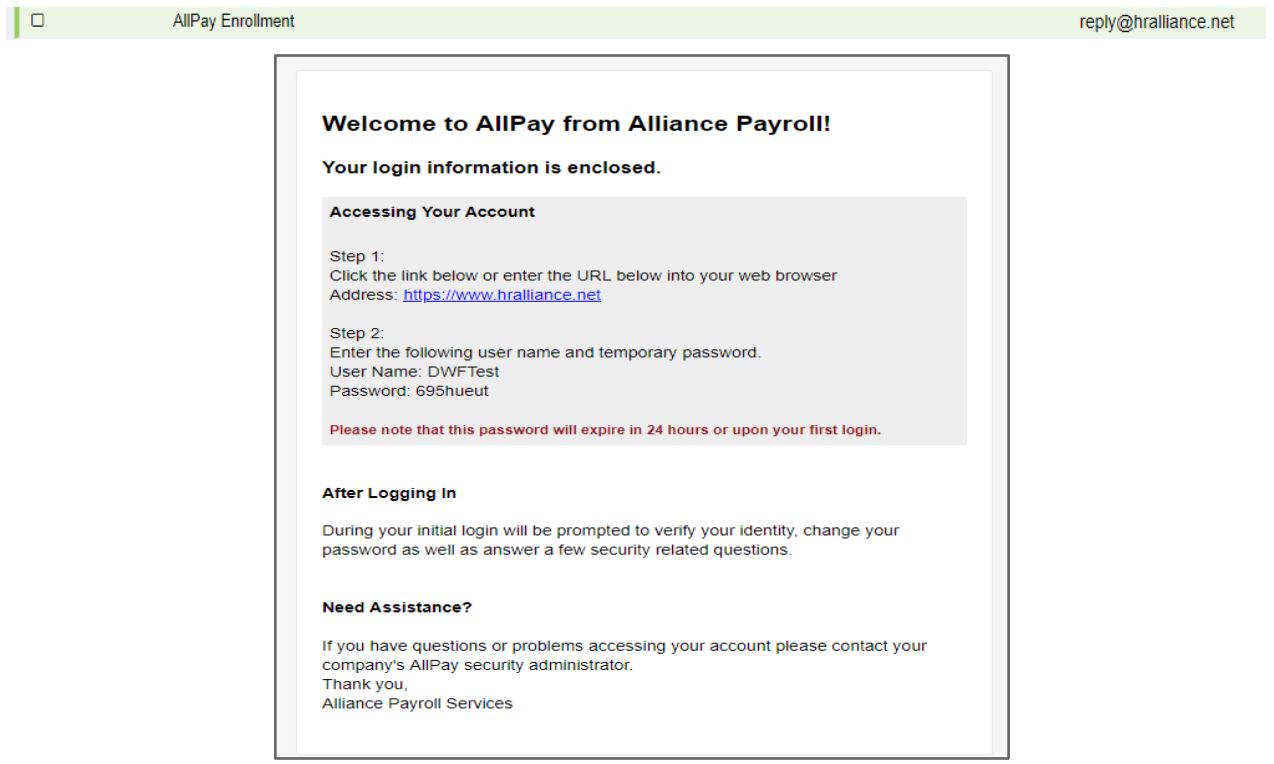Click the Accessing Your Account section title
The image size is (1274, 764).
tap(432, 212)
